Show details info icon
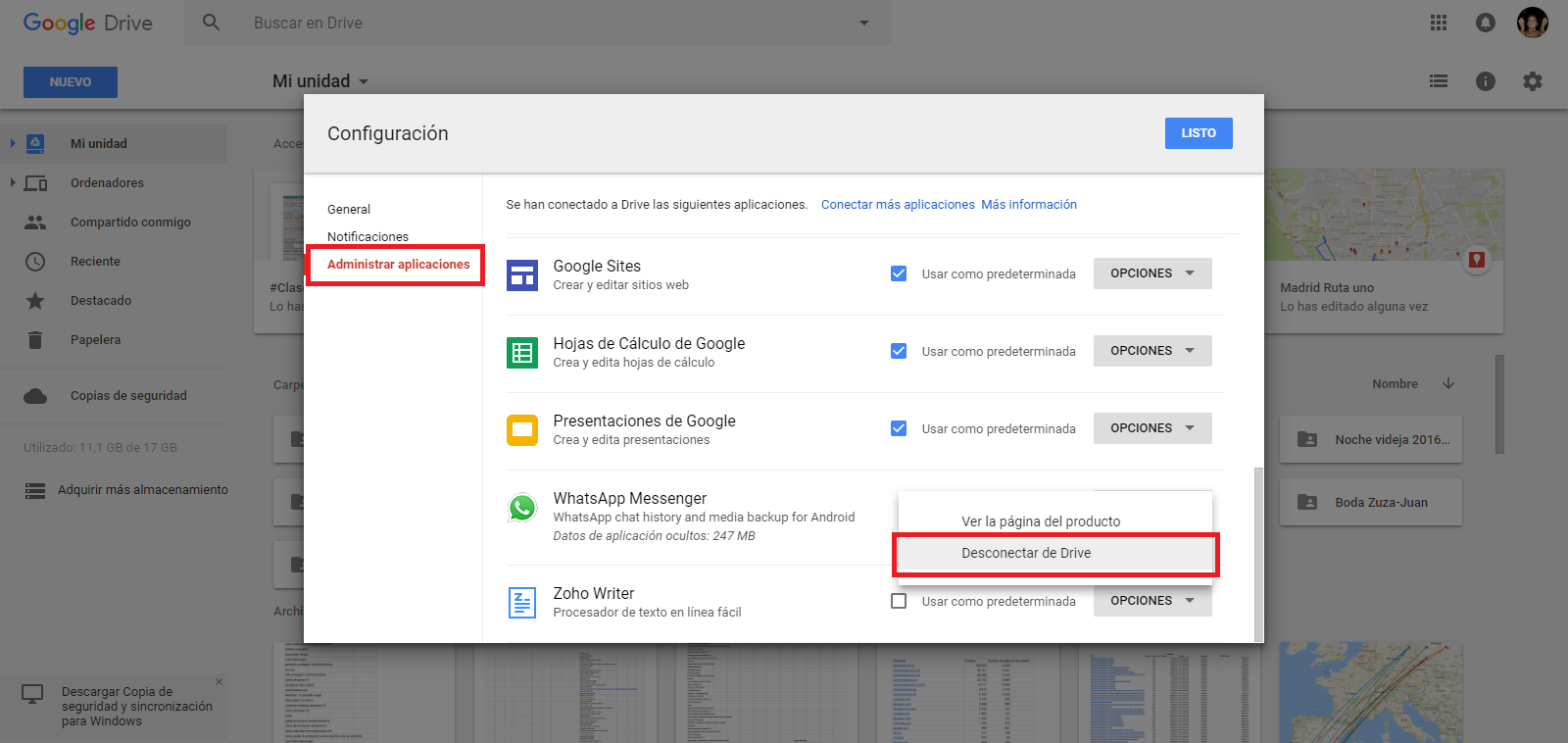 click(1486, 81)
